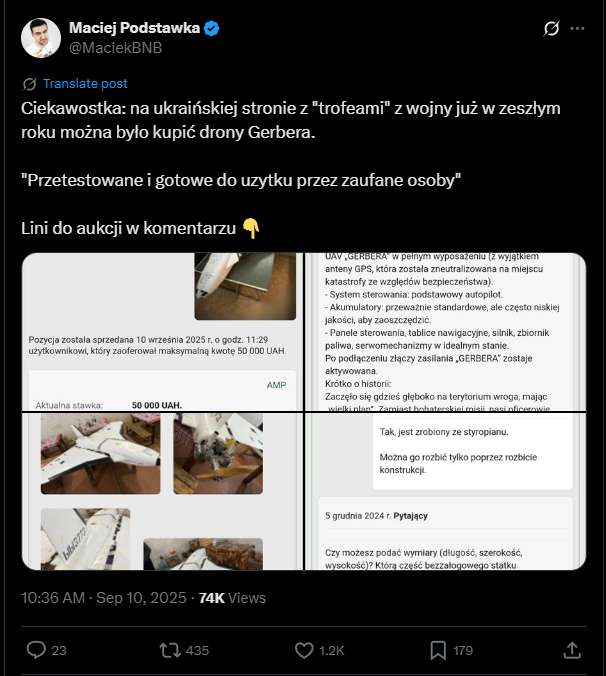The image size is (606, 676).
Task: Bookmark this post
Action: pyautogui.click(x=438, y=650)
